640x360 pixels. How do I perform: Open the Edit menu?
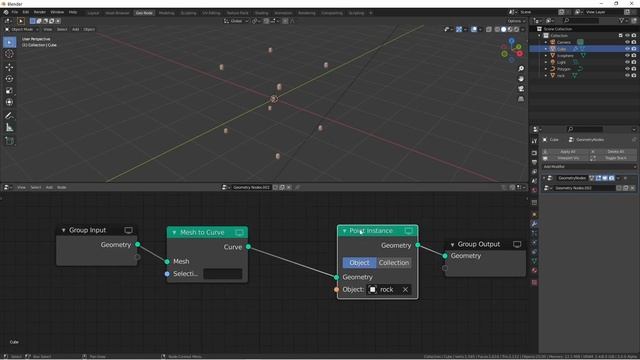tap(26, 12)
